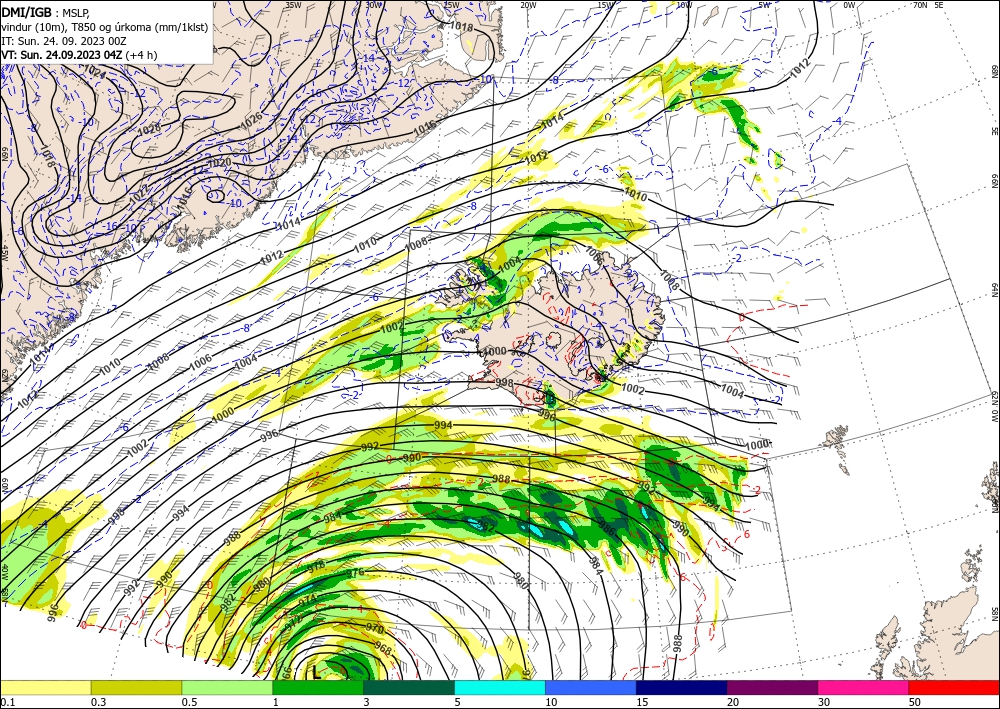
Task: Select the red 50+ legend swatch
Action: 954,687
